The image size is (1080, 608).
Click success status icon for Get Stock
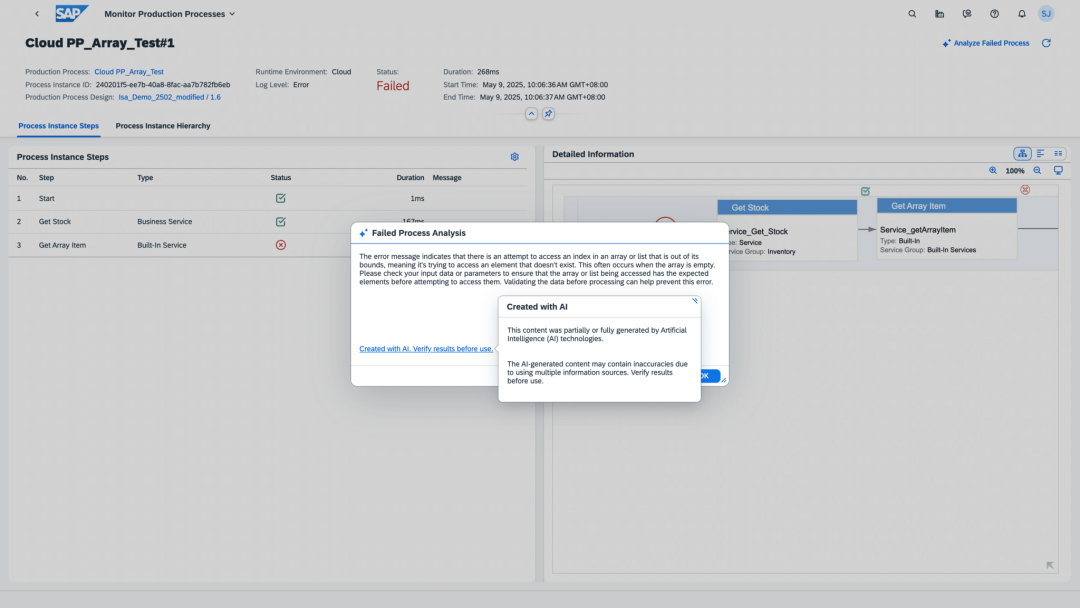pyautogui.click(x=280, y=222)
